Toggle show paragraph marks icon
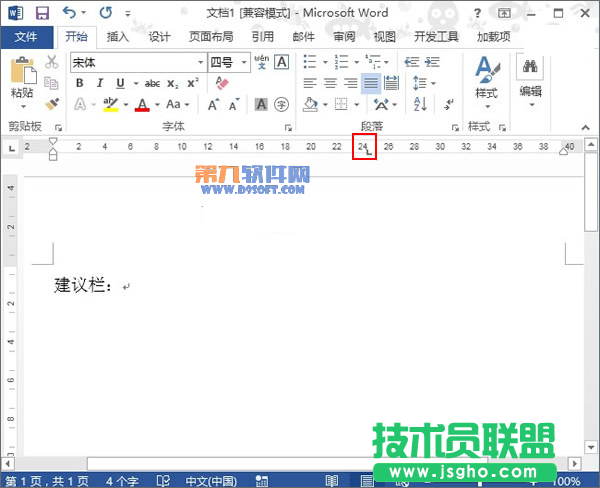 (449, 104)
